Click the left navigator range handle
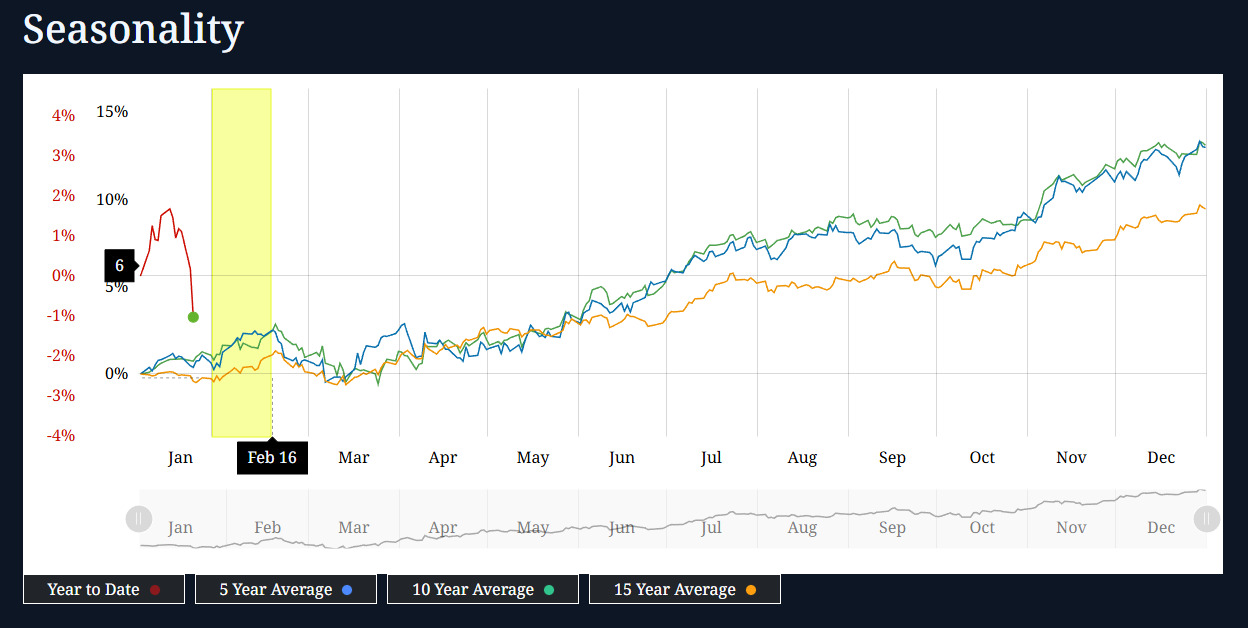 138,519
